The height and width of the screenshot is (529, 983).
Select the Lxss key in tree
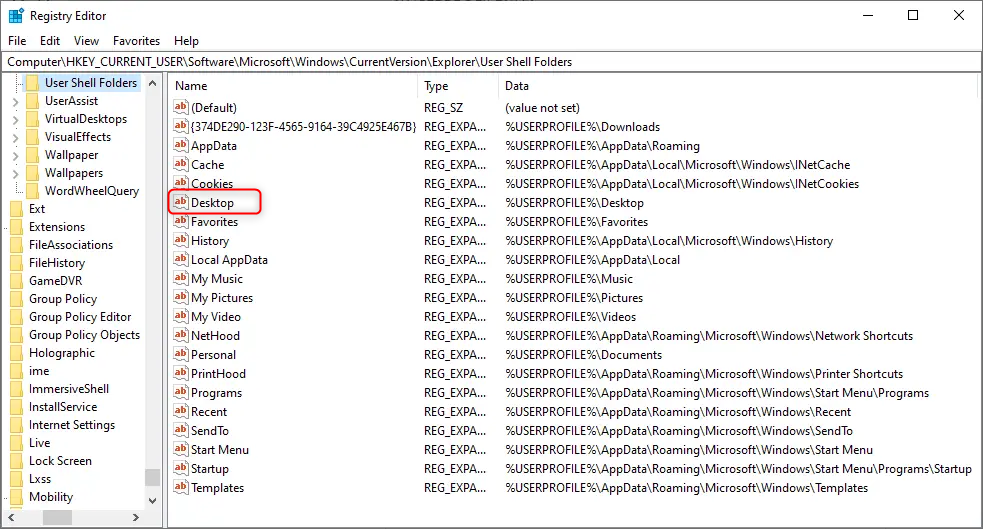tap(40, 479)
